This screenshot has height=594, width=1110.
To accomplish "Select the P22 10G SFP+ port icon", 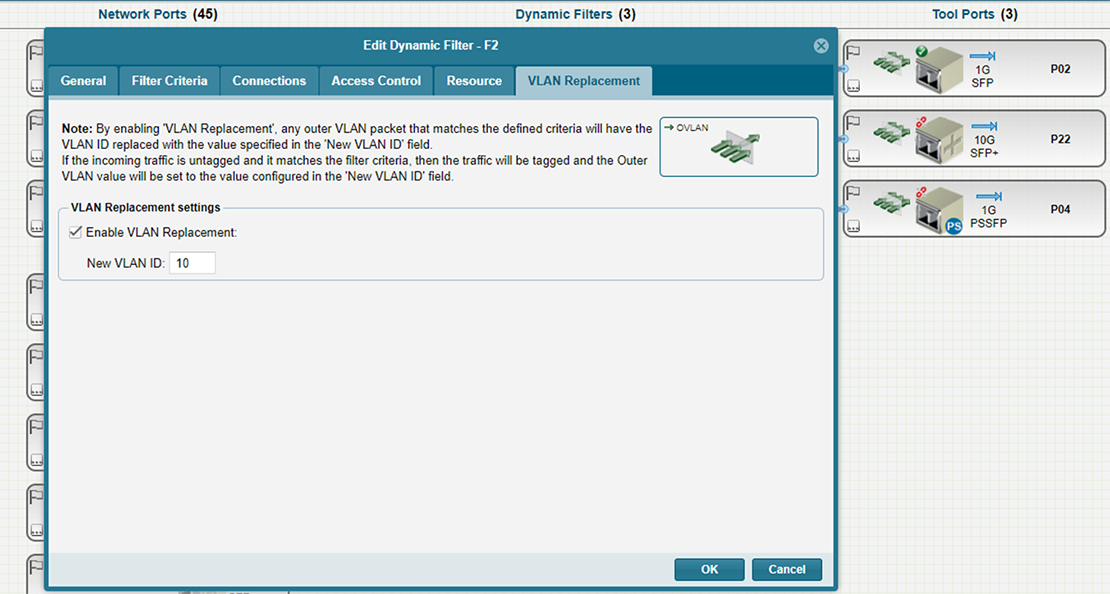I will pos(932,139).
